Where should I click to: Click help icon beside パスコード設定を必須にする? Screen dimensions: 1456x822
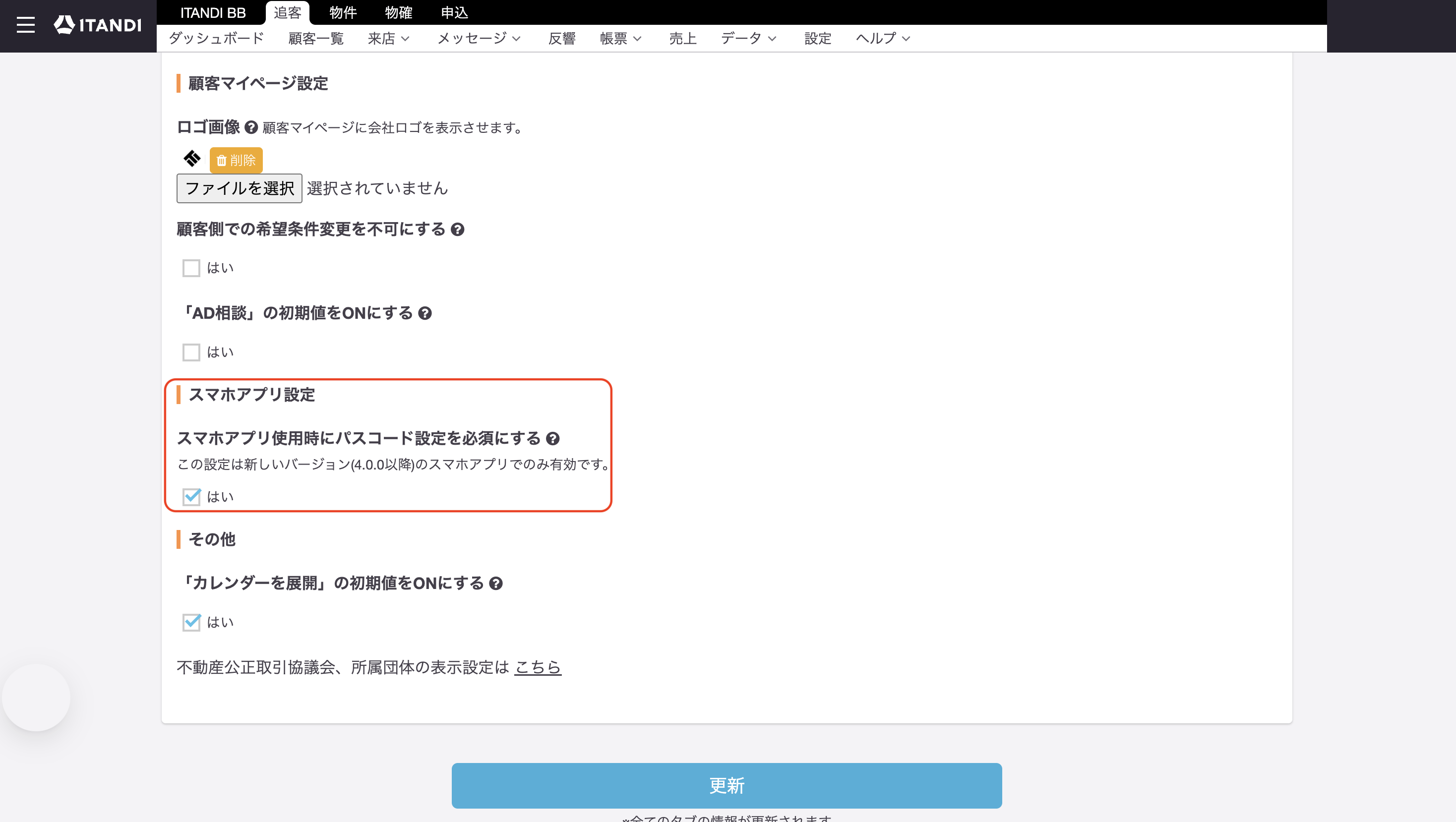pyautogui.click(x=553, y=438)
